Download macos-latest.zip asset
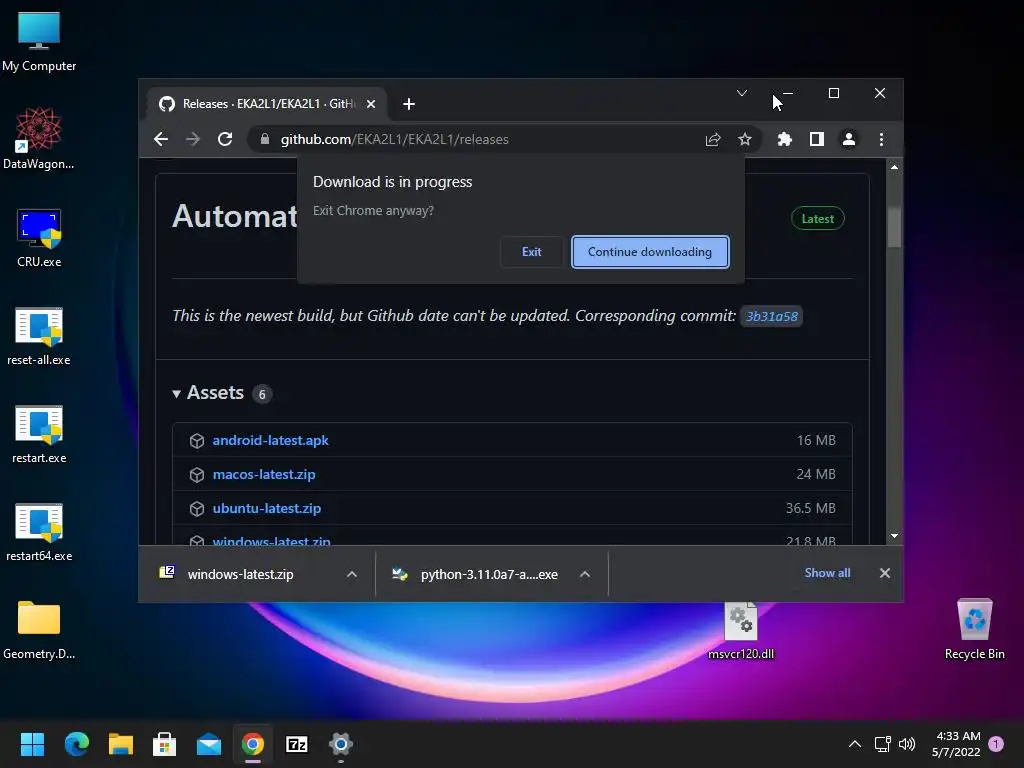 click(x=264, y=475)
